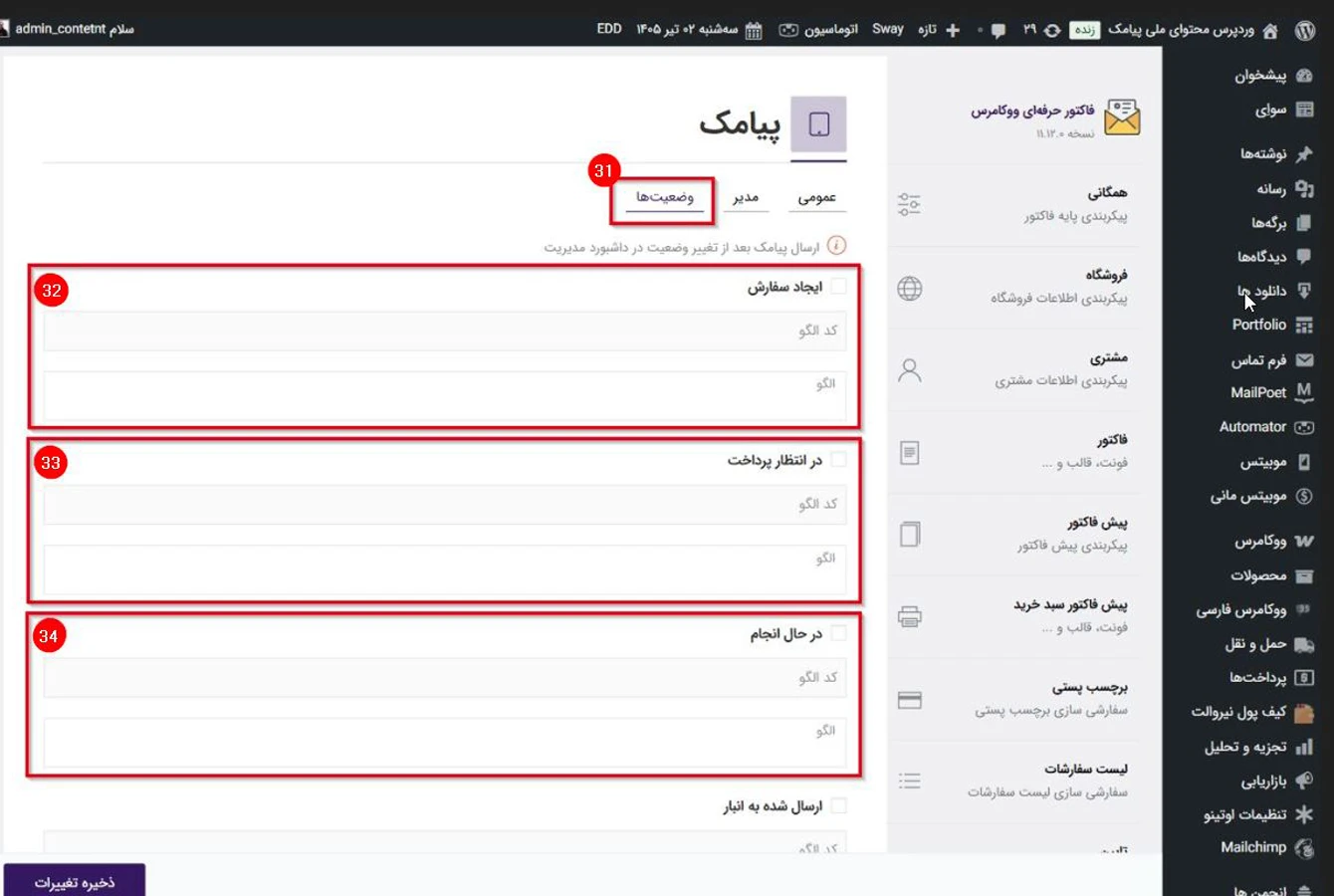Open the WordPress logo menu in admin bar
Image resolution: width=1334 pixels, height=896 pixels.
pyautogui.click(x=1304, y=30)
